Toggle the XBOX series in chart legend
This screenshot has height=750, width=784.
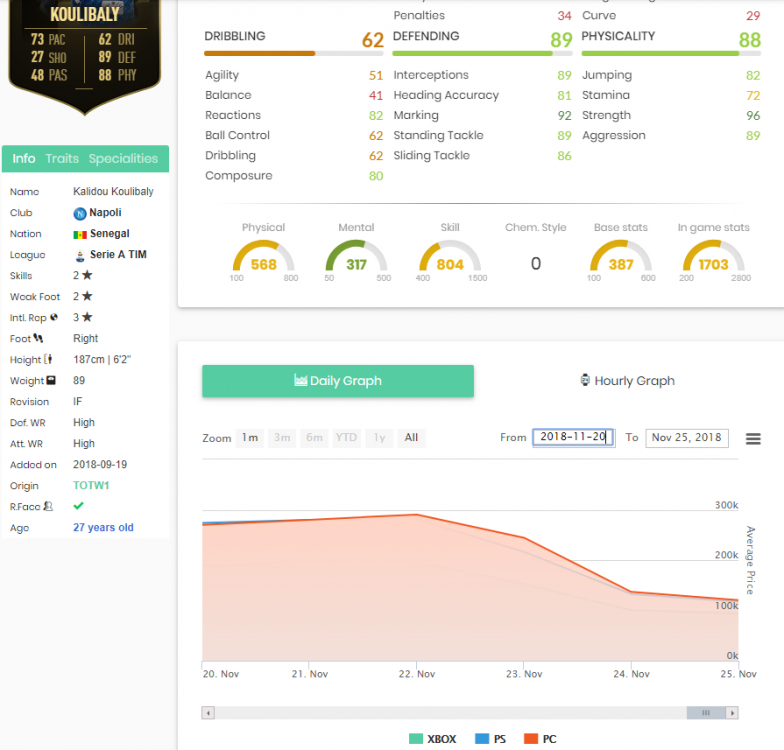tap(432, 739)
